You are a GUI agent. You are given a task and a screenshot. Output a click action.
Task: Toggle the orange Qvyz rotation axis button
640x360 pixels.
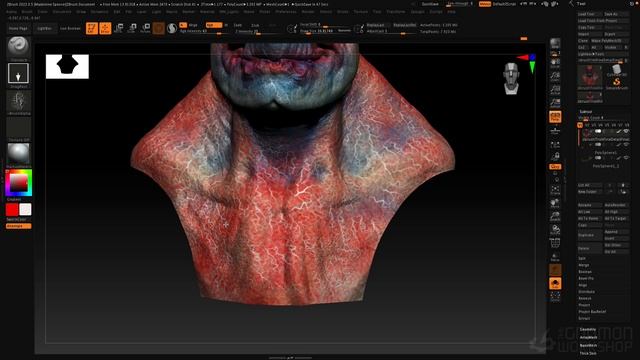pyautogui.click(x=555, y=167)
